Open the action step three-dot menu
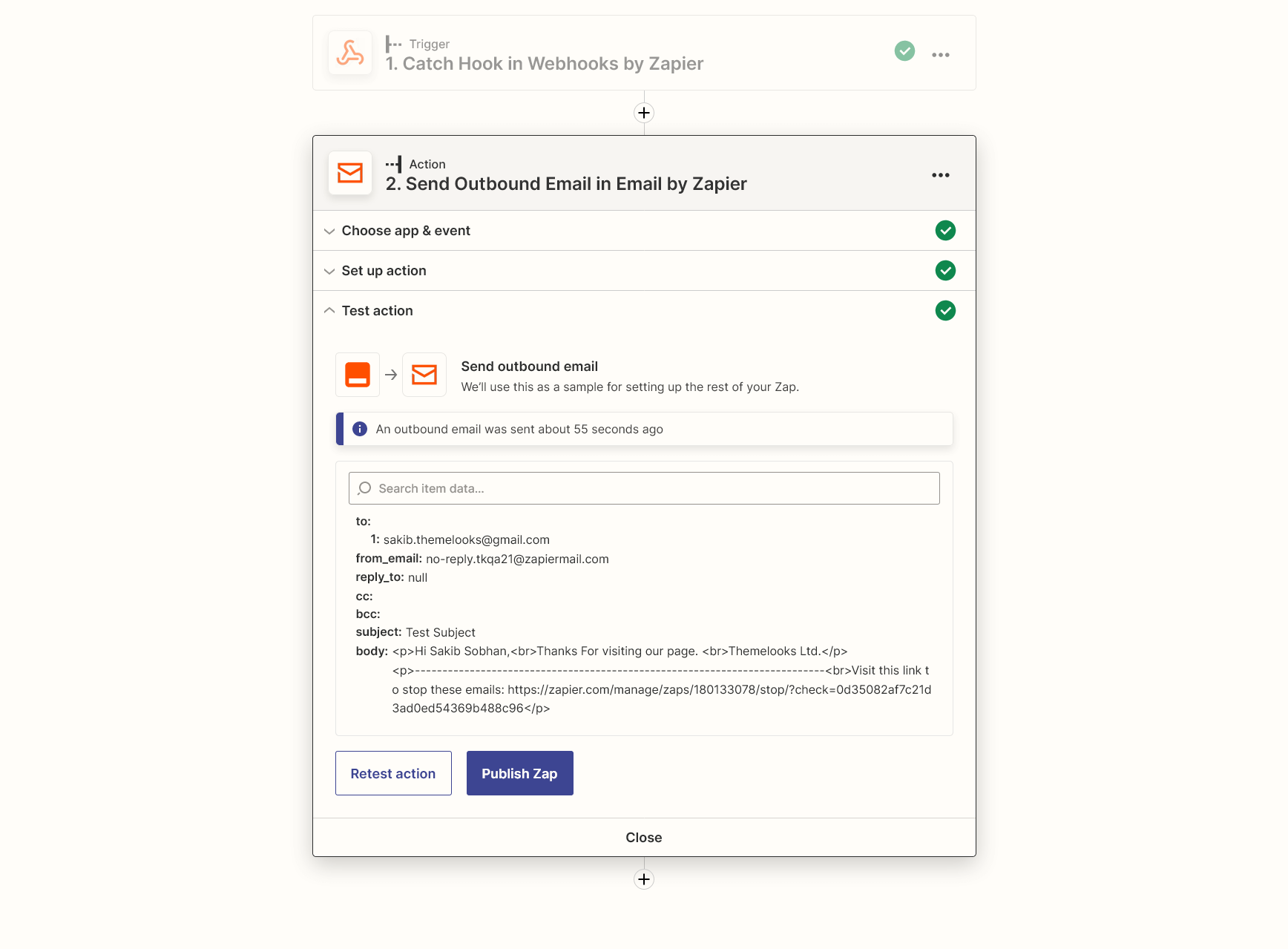This screenshot has height=949, width=1288. [940, 175]
